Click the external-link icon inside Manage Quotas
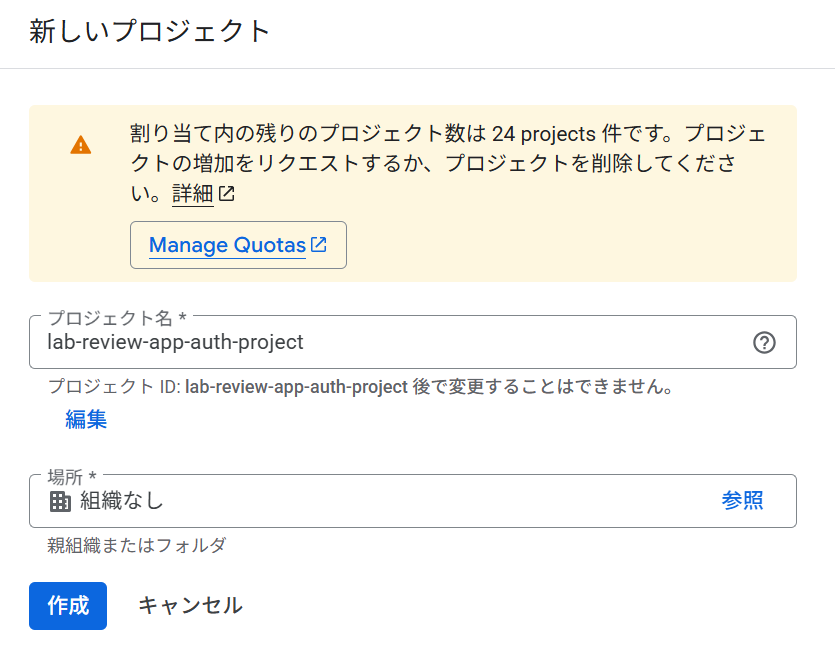 click(318, 244)
